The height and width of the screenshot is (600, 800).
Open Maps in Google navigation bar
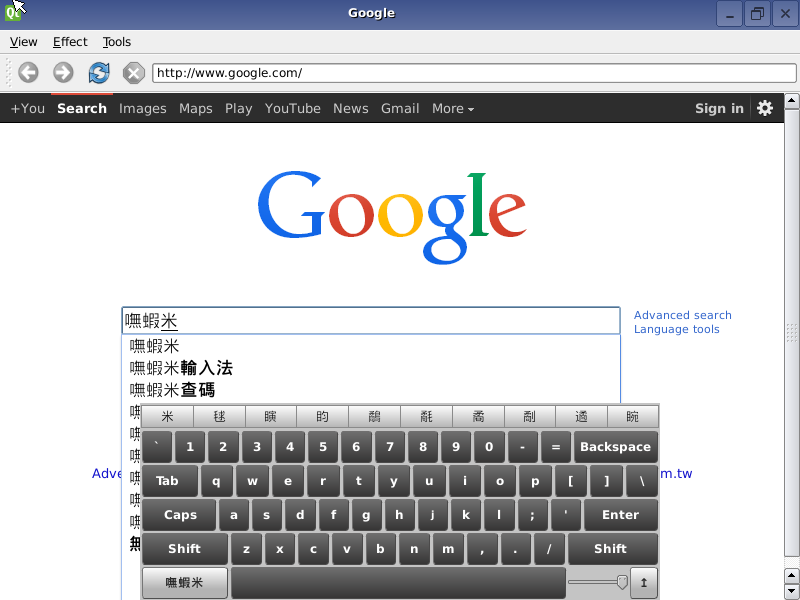[x=195, y=109]
